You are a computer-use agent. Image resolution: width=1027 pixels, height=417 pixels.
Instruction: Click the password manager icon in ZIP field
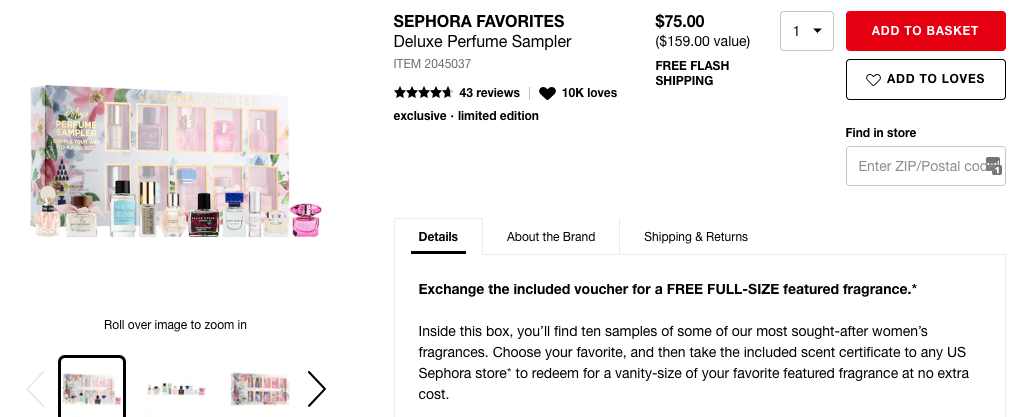pos(993,166)
